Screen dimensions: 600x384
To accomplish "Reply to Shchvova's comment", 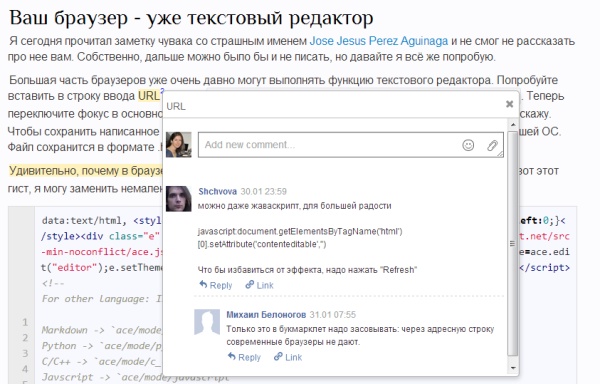I will tap(215, 285).
